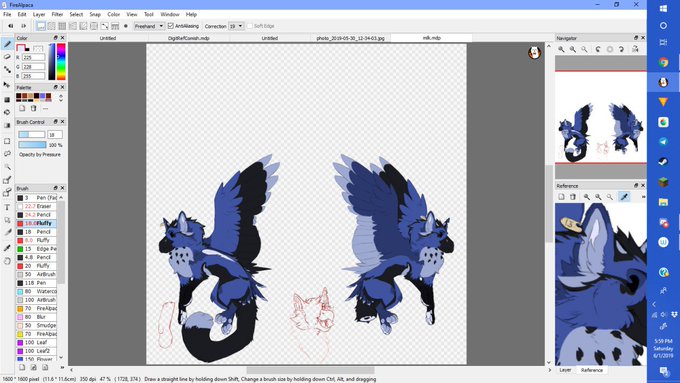
Task: Click the rotate left icon in the Navigator panel
Action: (598, 49)
